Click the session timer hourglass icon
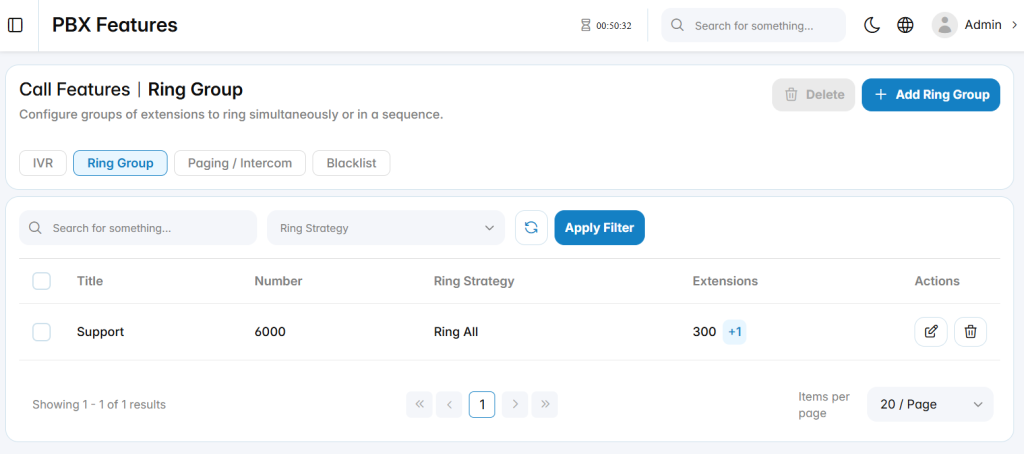This screenshot has width=1024, height=454. tap(586, 25)
